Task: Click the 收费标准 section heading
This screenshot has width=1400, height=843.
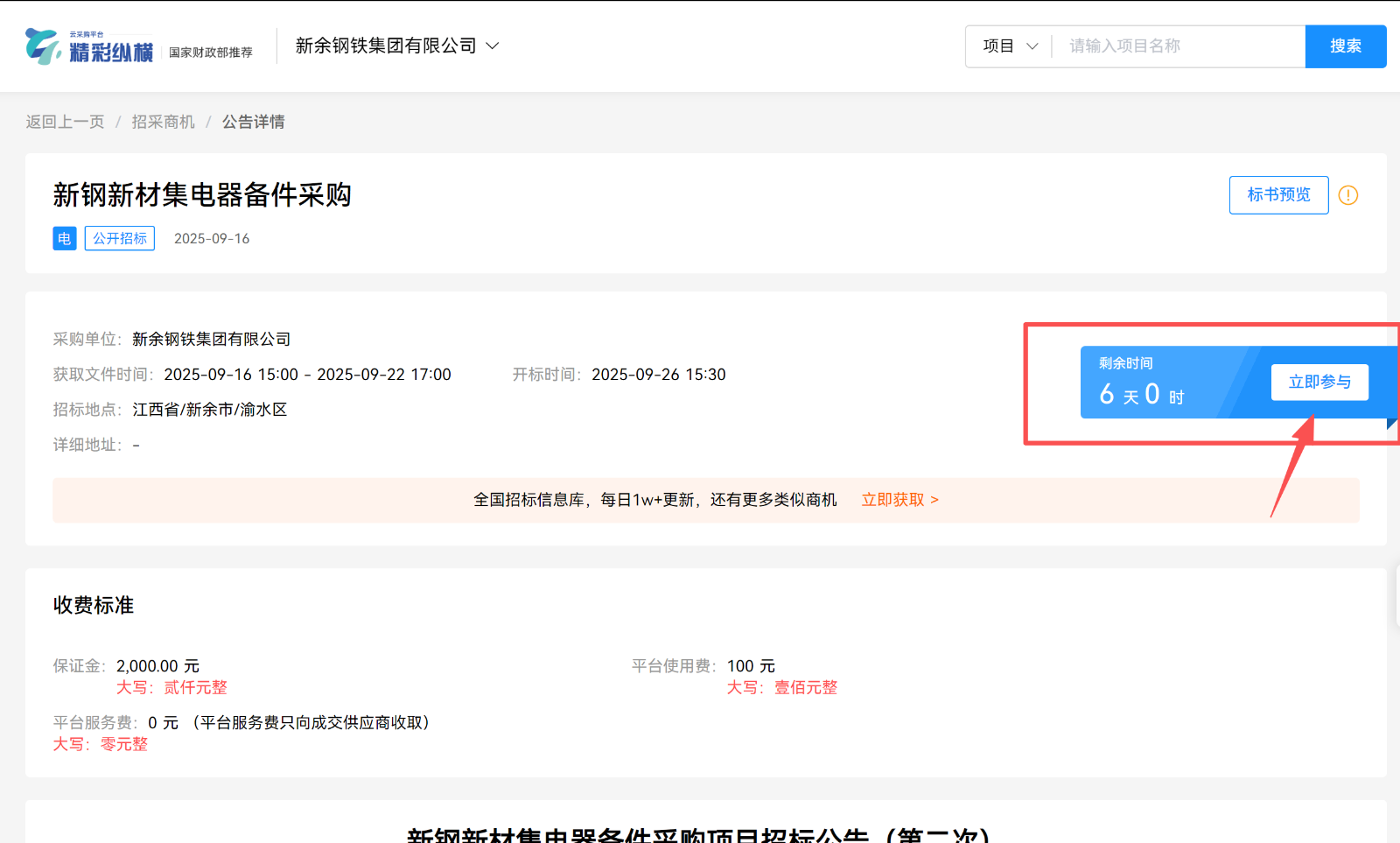Action: (94, 605)
